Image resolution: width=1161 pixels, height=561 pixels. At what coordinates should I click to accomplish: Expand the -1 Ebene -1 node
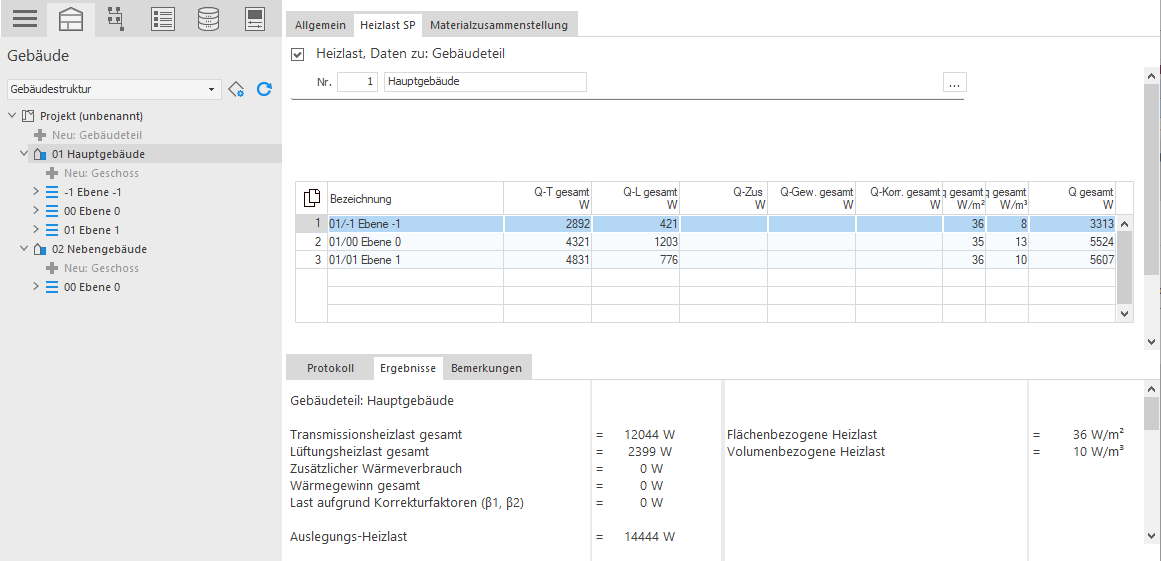(36, 192)
